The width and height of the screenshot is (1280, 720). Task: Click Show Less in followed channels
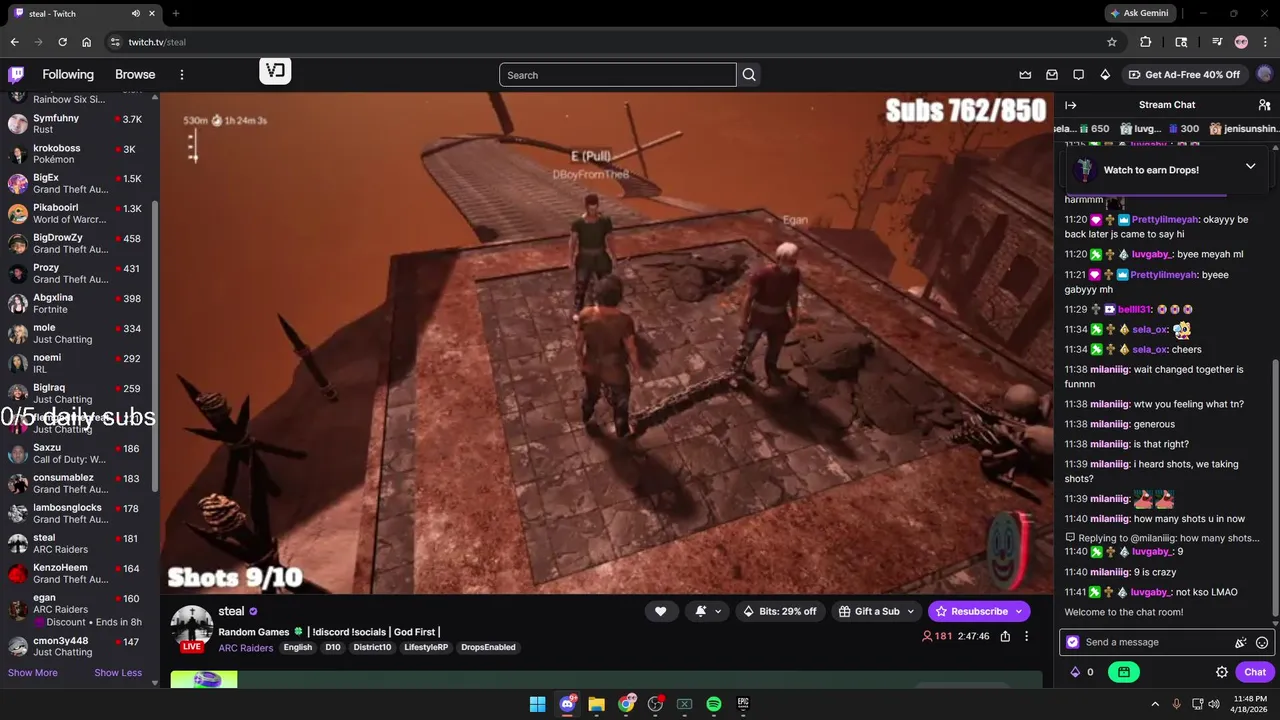(118, 673)
